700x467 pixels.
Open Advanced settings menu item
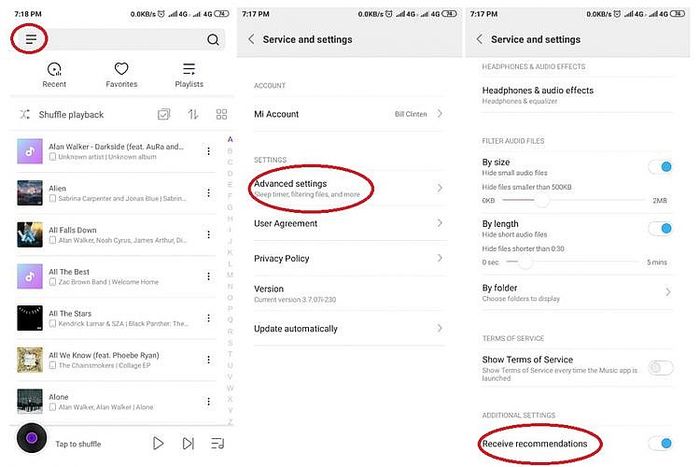tap(312, 188)
